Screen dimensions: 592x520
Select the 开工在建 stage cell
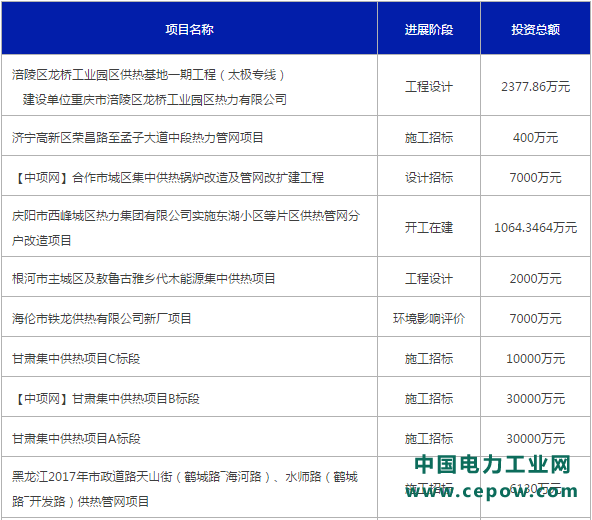429,228
